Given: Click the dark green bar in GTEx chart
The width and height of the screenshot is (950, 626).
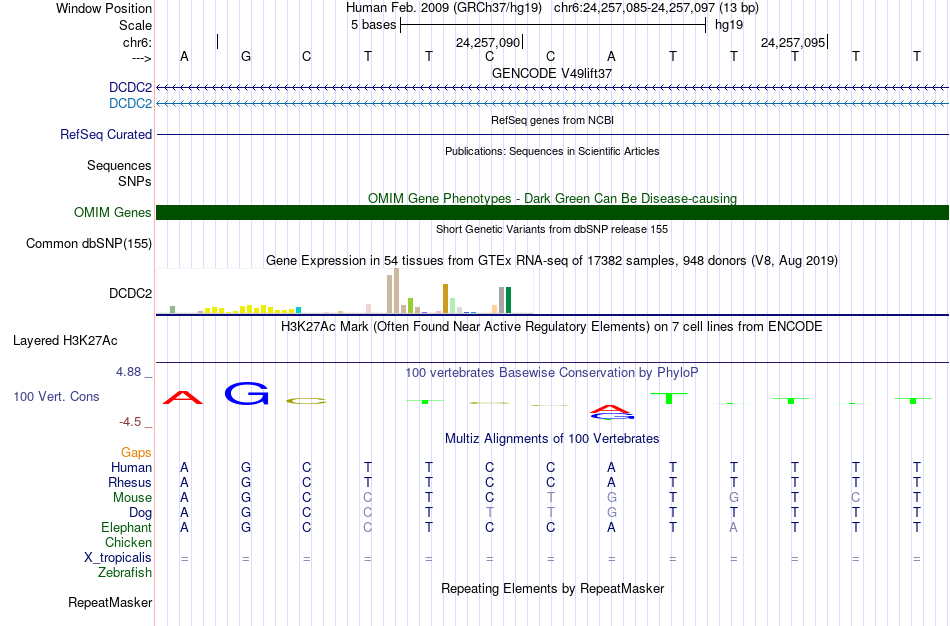Looking at the screenshot, I should 508,300.
